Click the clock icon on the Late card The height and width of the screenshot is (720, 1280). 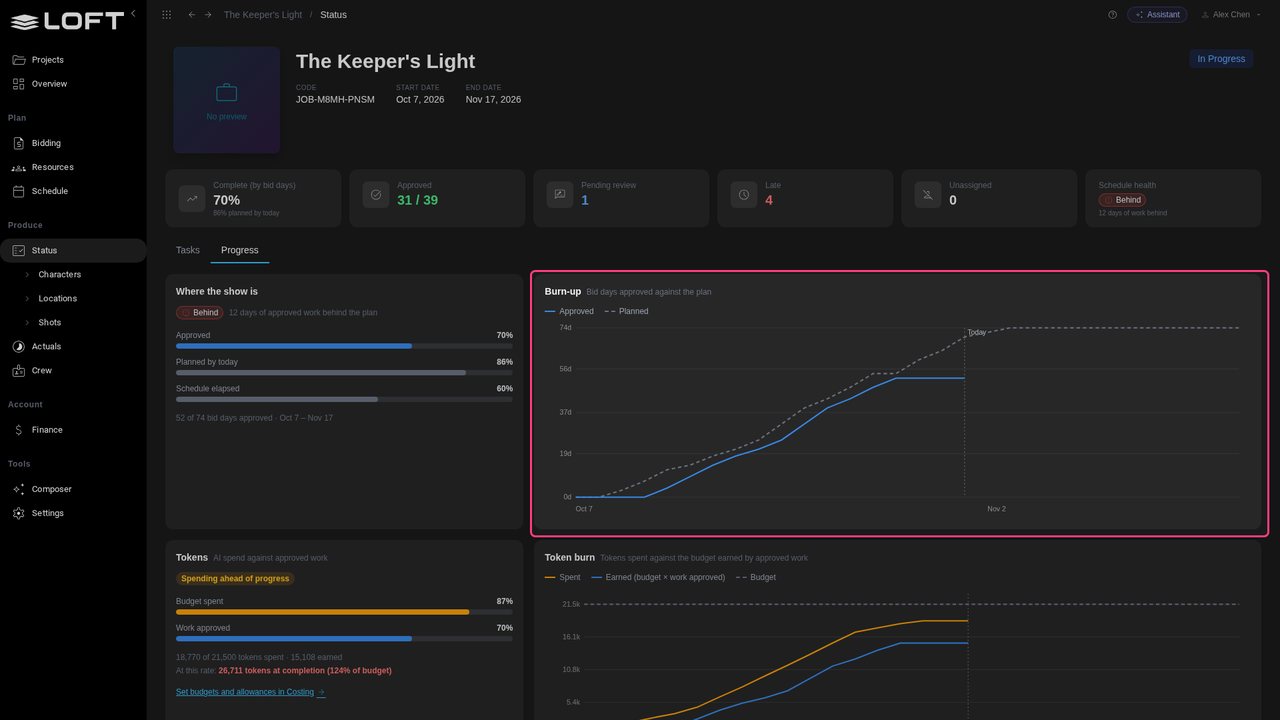coord(744,195)
